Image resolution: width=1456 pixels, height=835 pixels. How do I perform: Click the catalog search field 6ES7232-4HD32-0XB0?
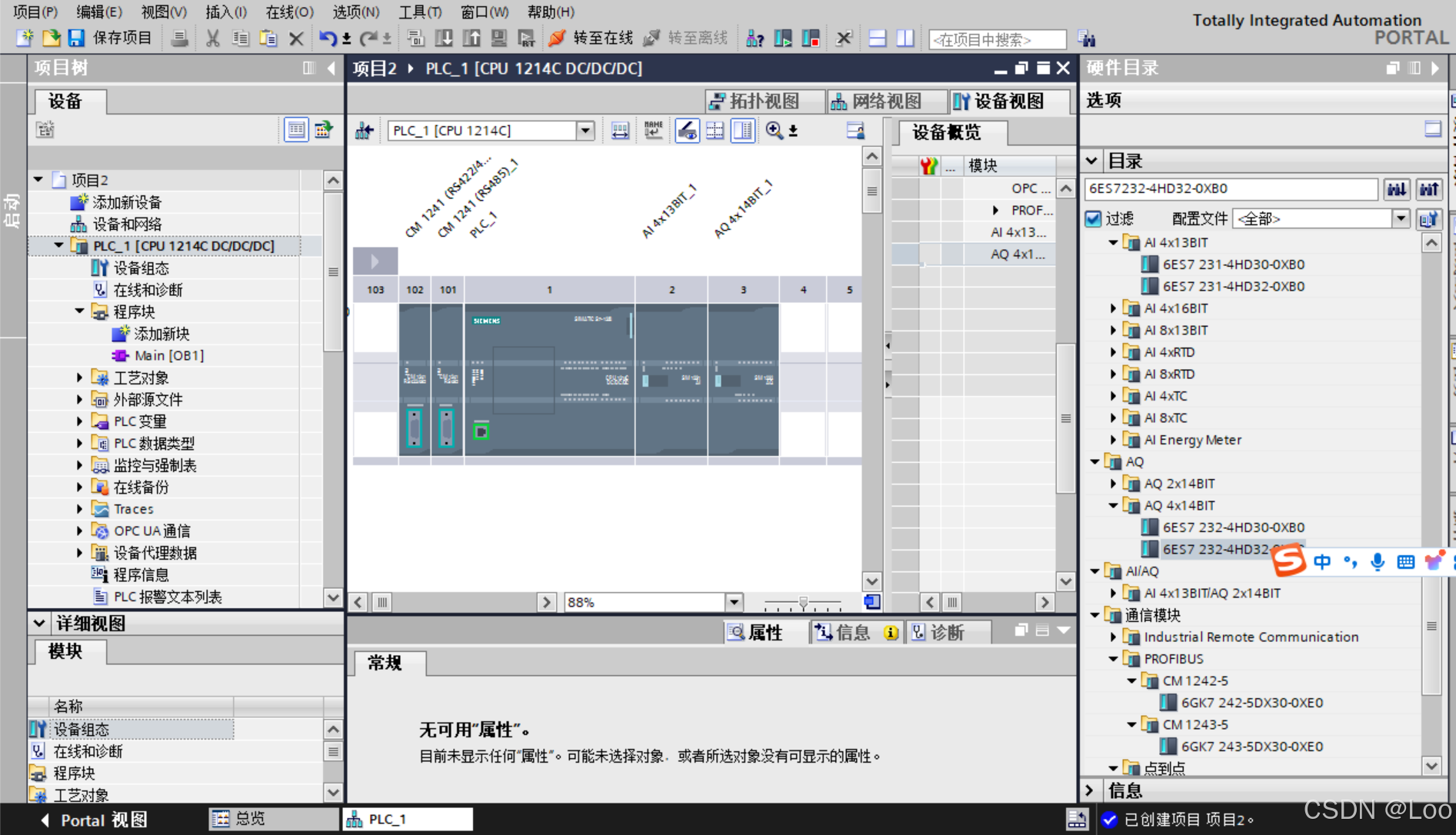1231,189
